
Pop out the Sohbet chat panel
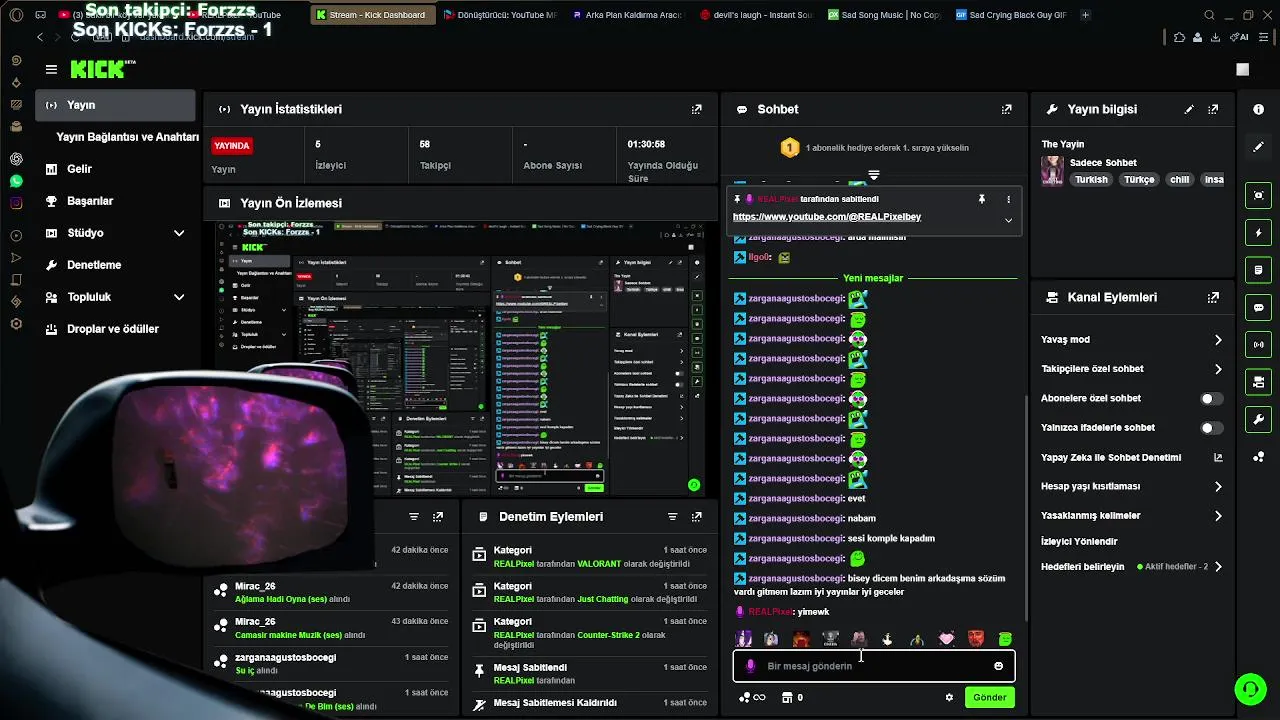pos(1007,109)
